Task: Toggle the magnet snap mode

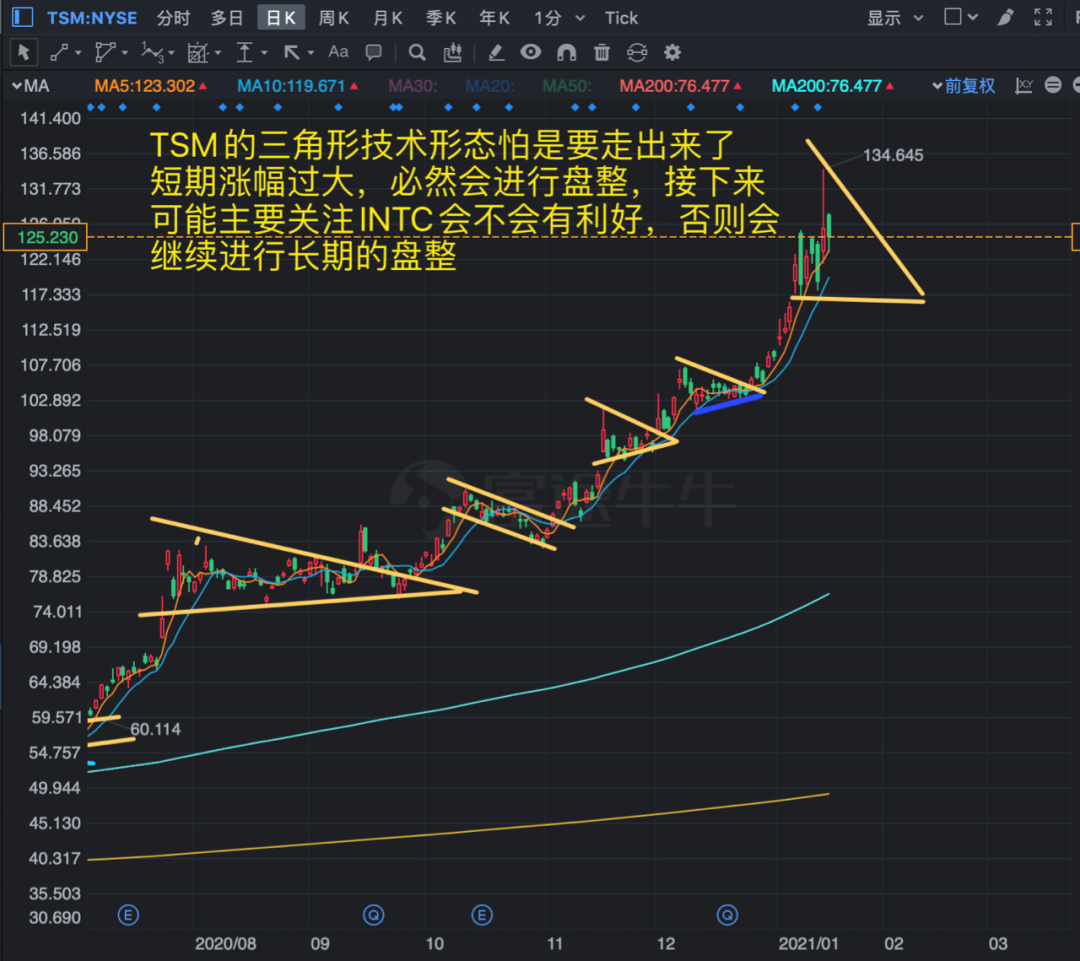Action: [x=566, y=52]
